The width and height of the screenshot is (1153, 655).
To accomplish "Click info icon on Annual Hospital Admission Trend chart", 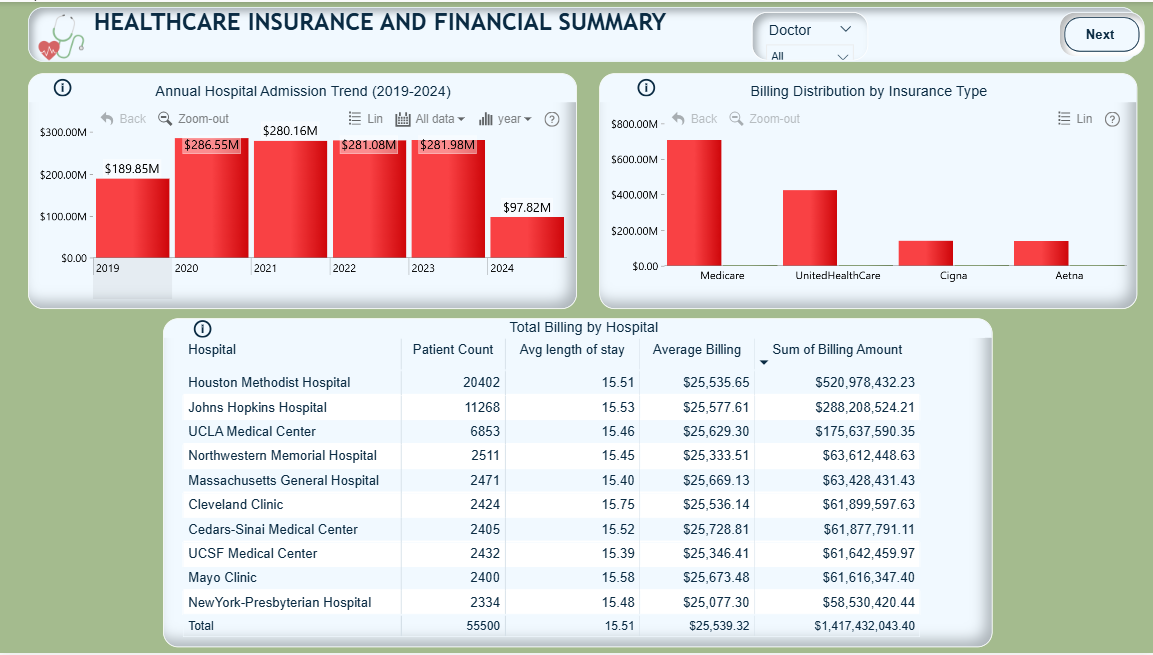I will point(62,88).
